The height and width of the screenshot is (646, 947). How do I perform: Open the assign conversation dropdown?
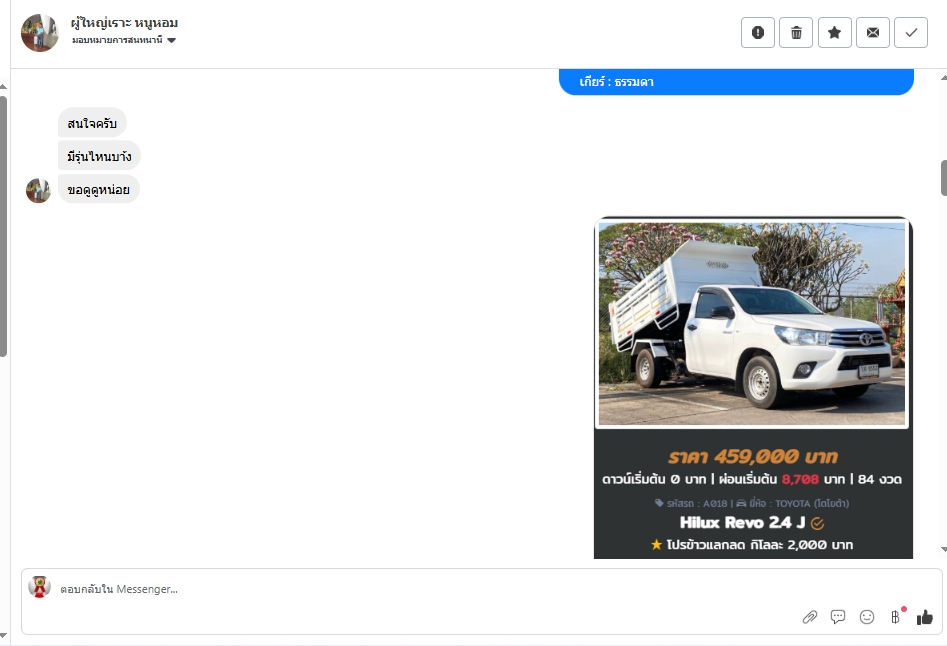(x=124, y=40)
